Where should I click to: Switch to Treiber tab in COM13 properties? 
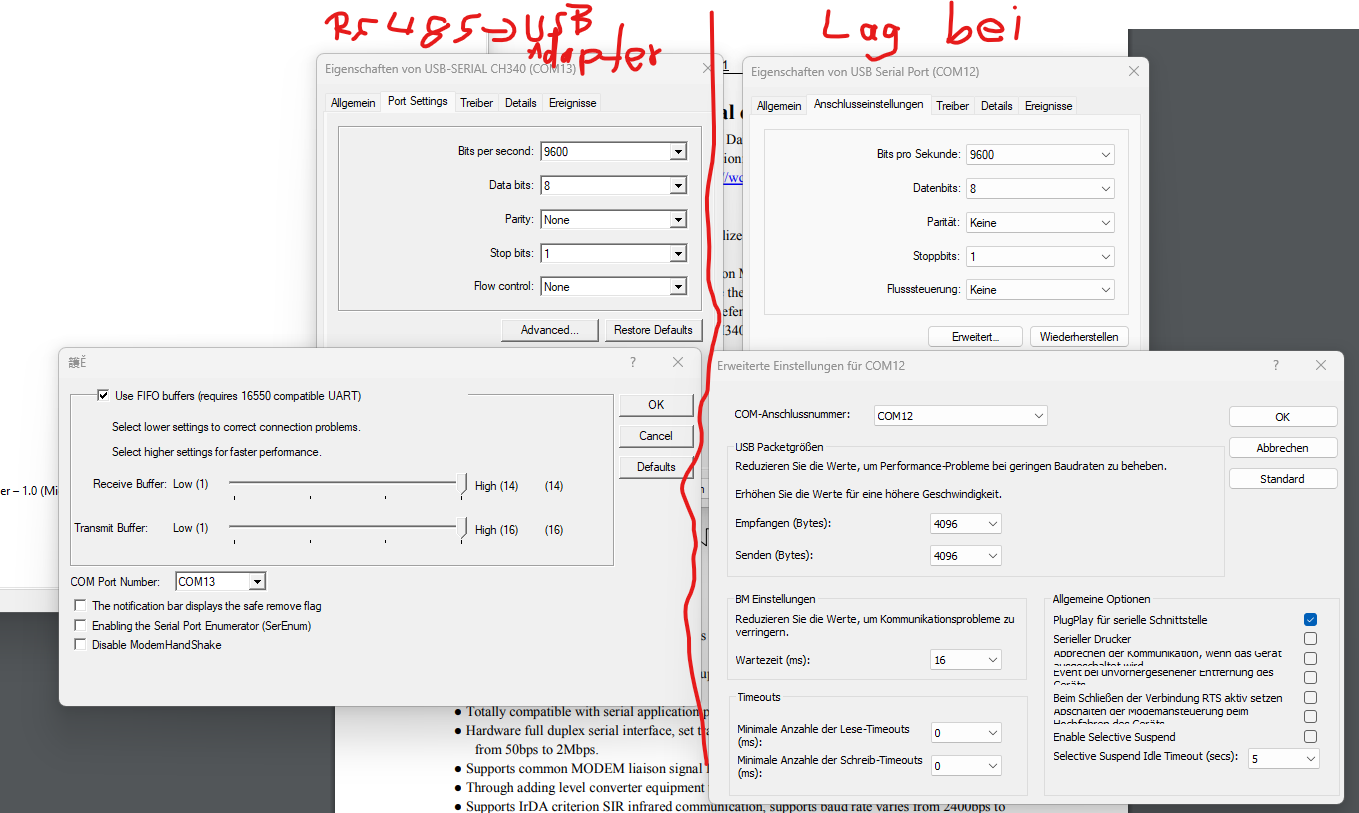476,103
